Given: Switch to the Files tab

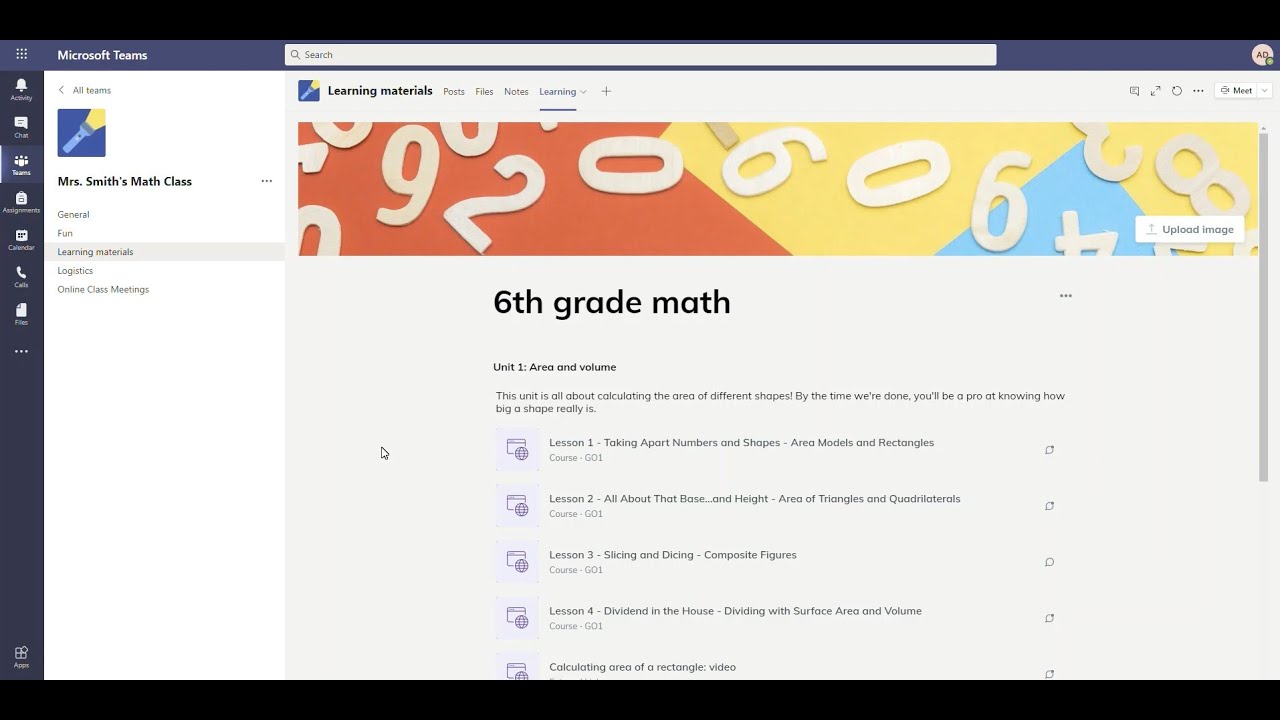Looking at the screenshot, I should [x=484, y=92].
